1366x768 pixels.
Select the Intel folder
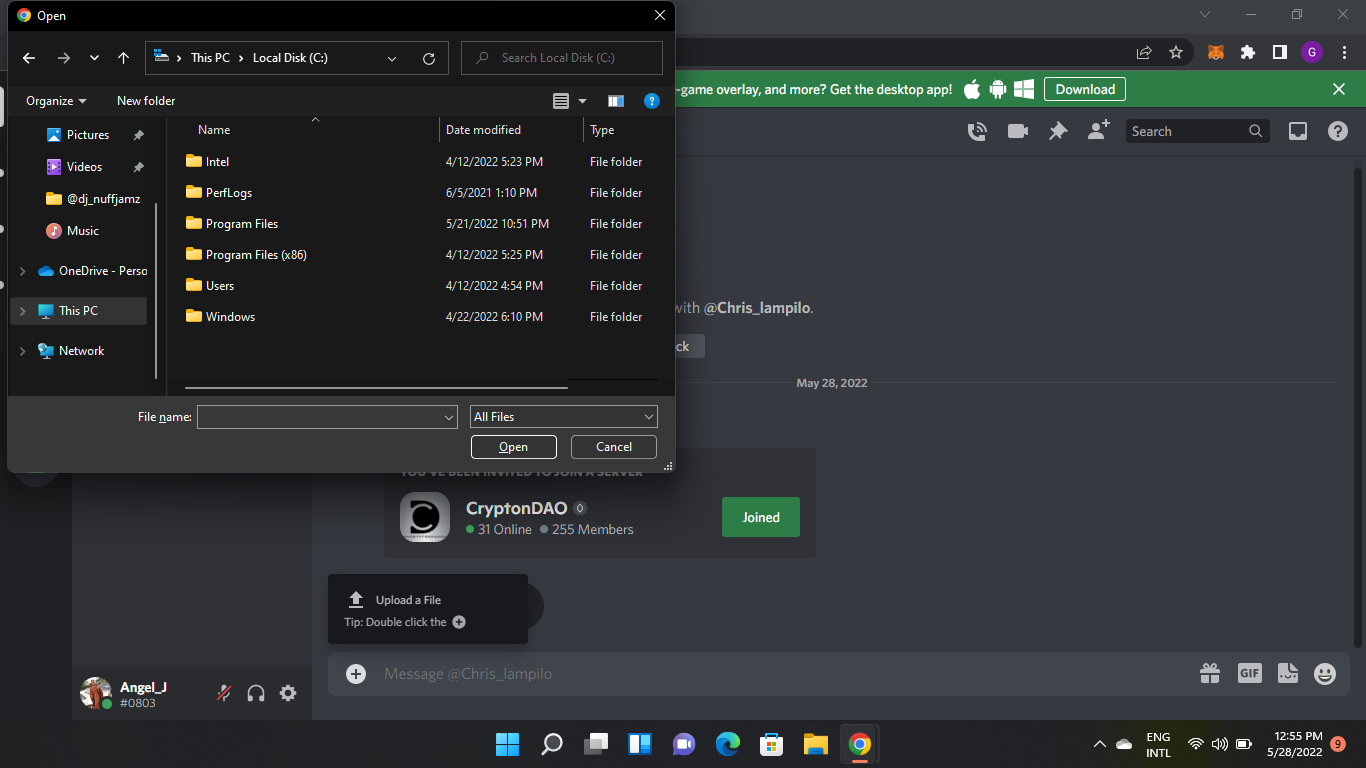click(x=217, y=162)
